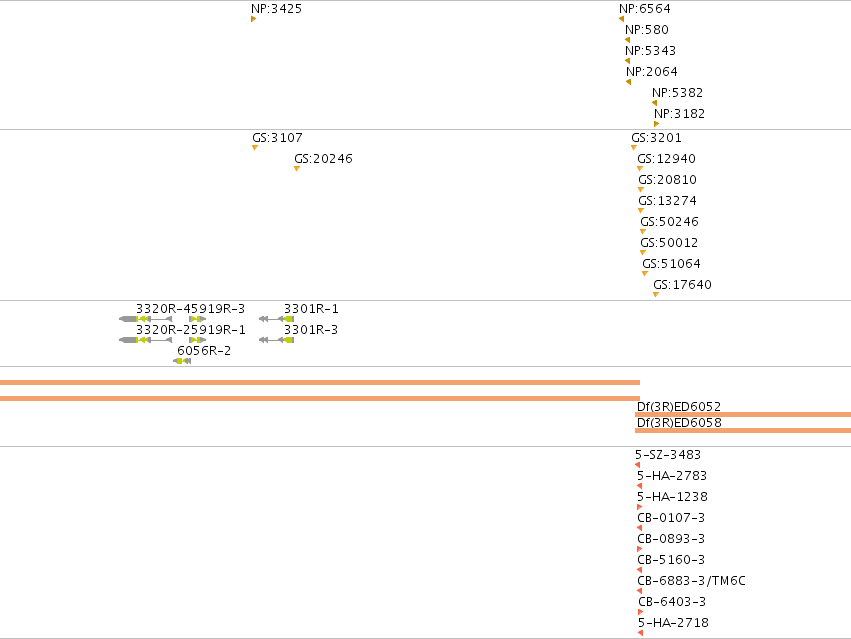Select the 6056R-2 label
851x639 pixels.
[204, 351]
